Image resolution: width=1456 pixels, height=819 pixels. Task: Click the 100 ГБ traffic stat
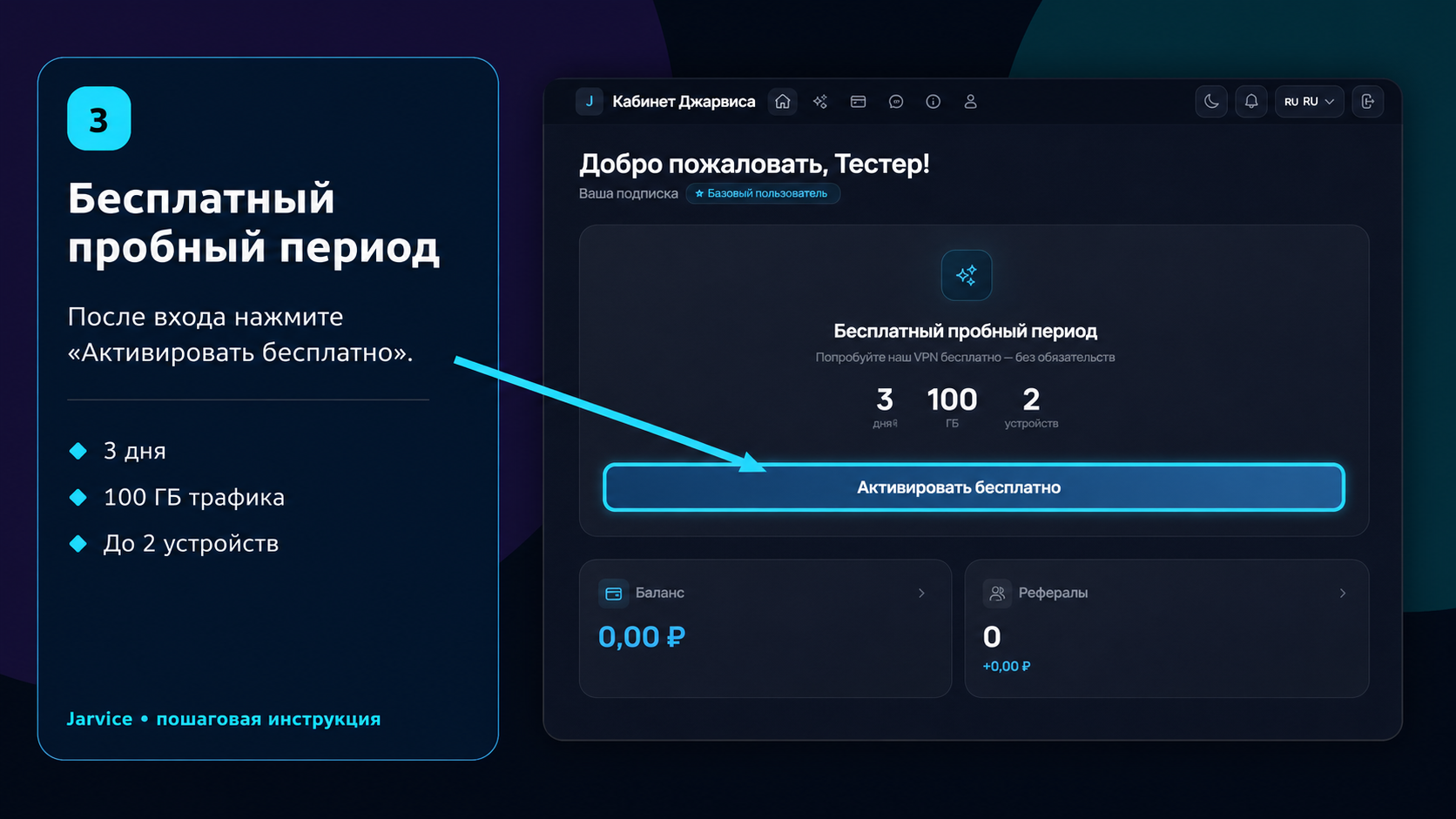pyautogui.click(x=952, y=407)
